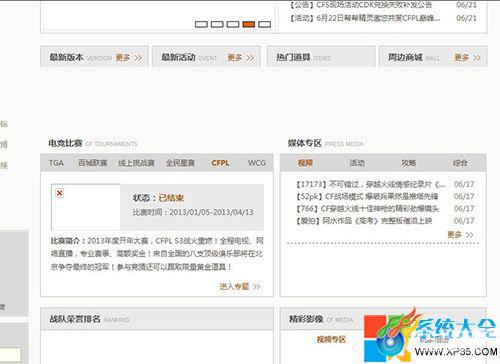
Task: Select the CFPL tournament tab
Action: coord(220,163)
